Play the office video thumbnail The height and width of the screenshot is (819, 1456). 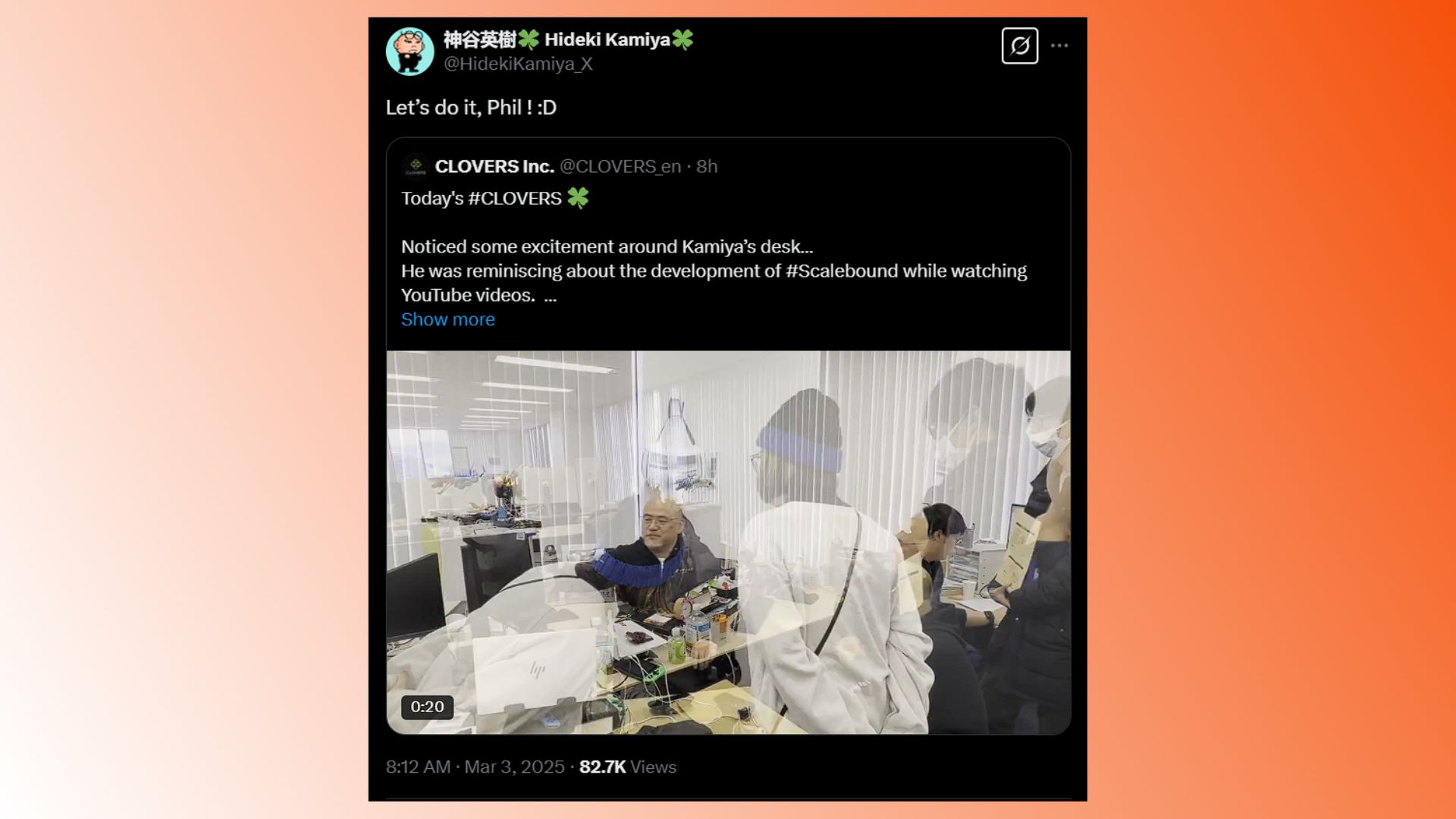728,542
